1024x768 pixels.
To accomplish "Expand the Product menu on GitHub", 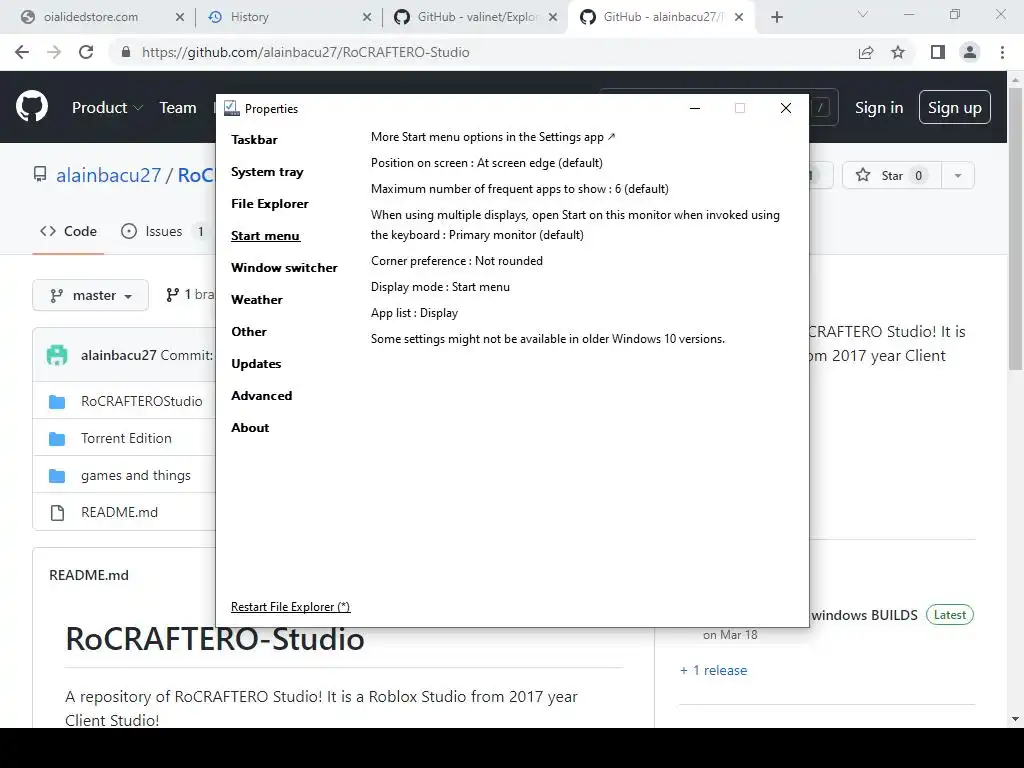I will (107, 107).
